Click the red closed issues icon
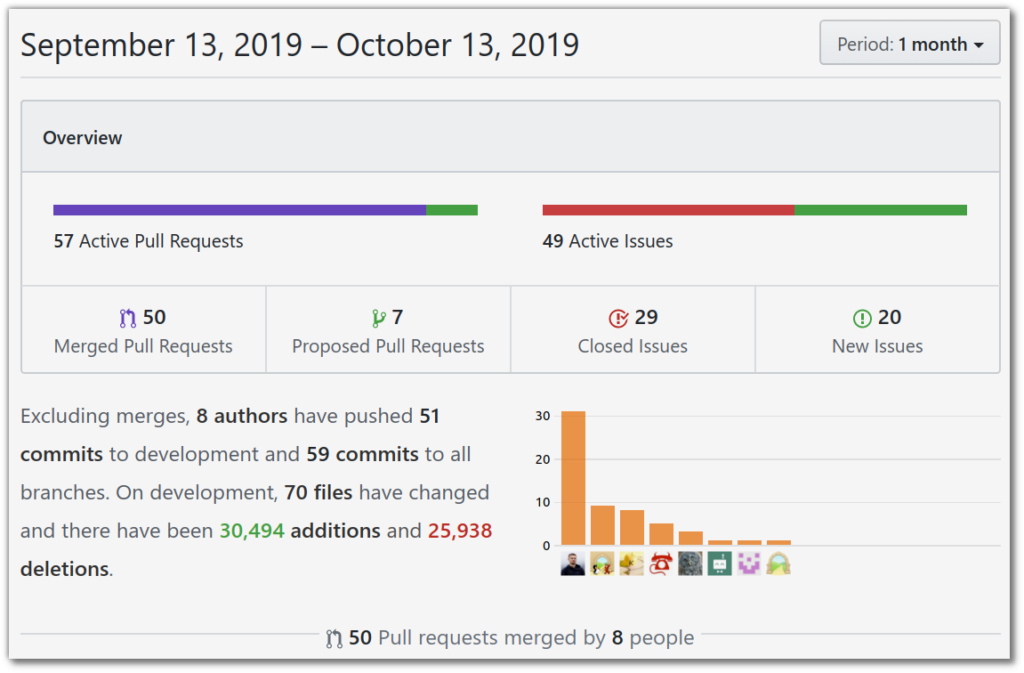The height and width of the screenshot is (673, 1024). click(x=618, y=318)
